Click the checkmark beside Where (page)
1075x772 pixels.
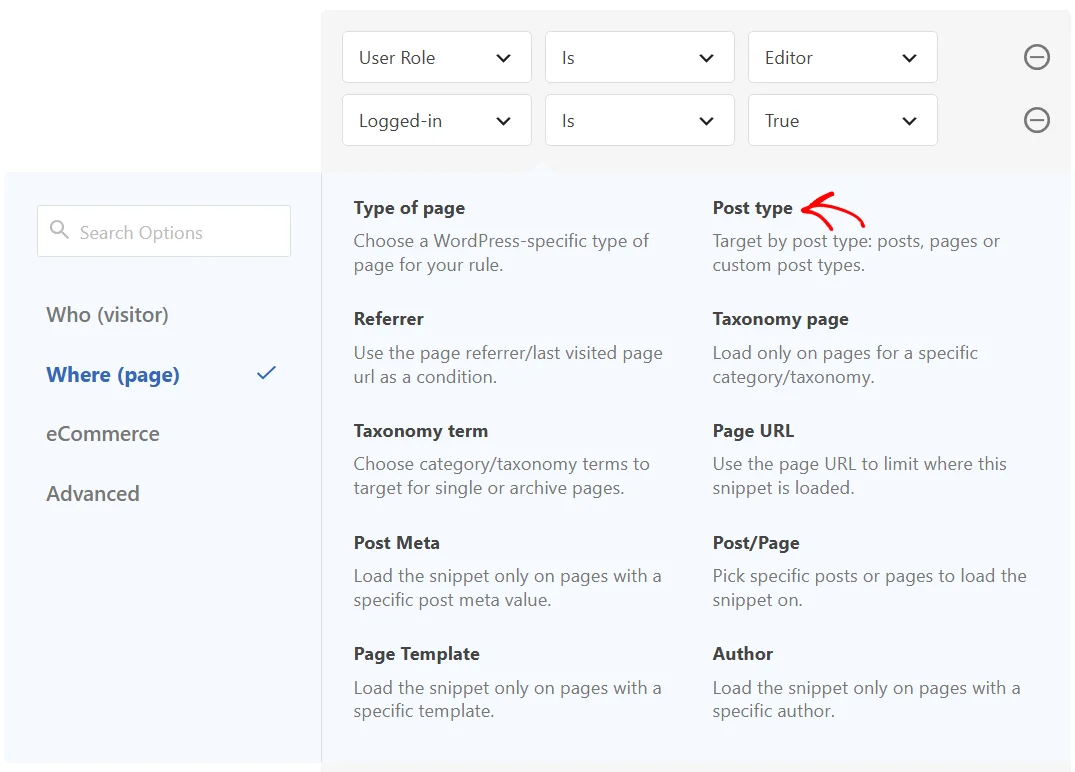[x=266, y=374]
